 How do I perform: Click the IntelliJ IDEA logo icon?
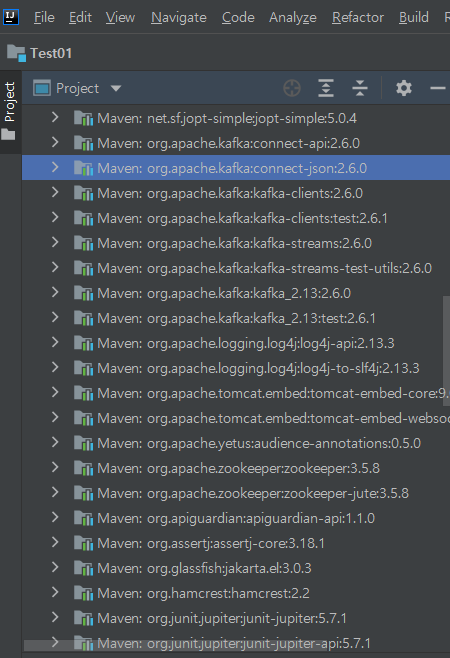point(10,17)
